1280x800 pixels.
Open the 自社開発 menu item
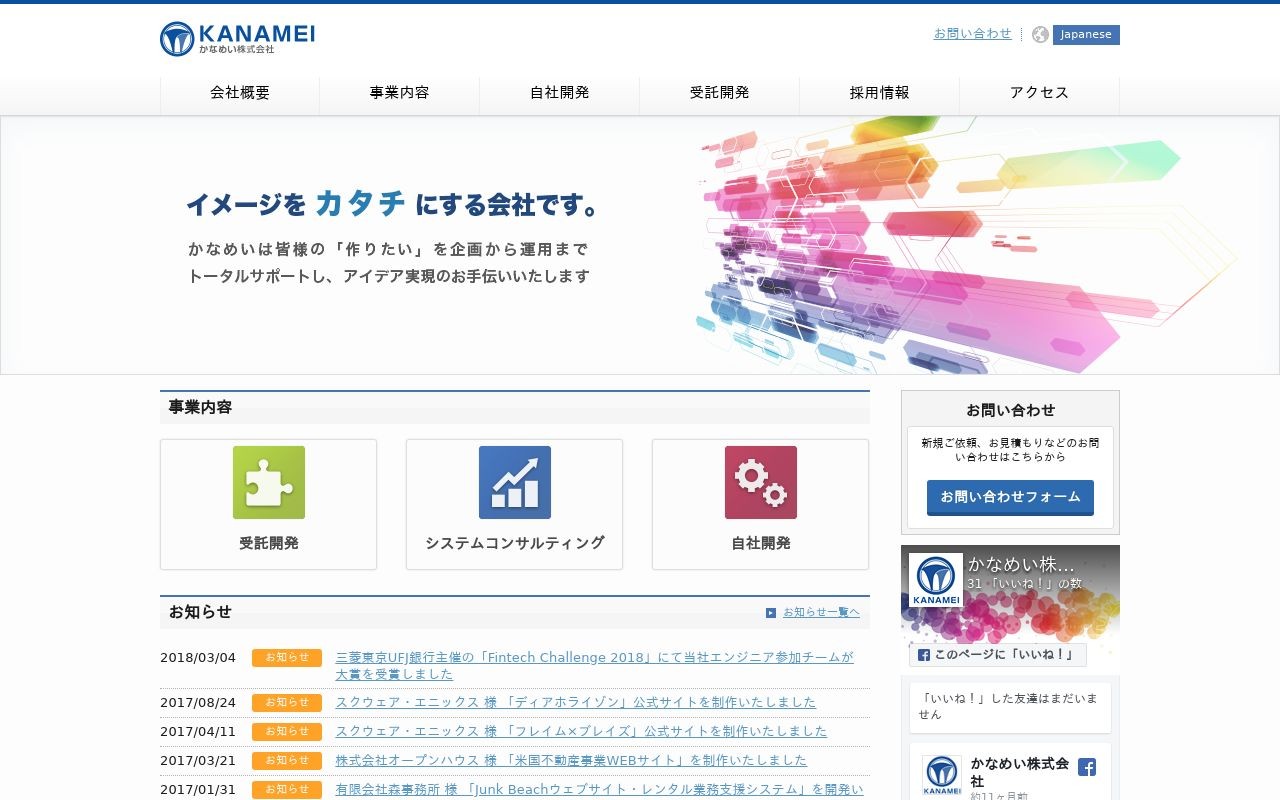click(x=560, y=93)
